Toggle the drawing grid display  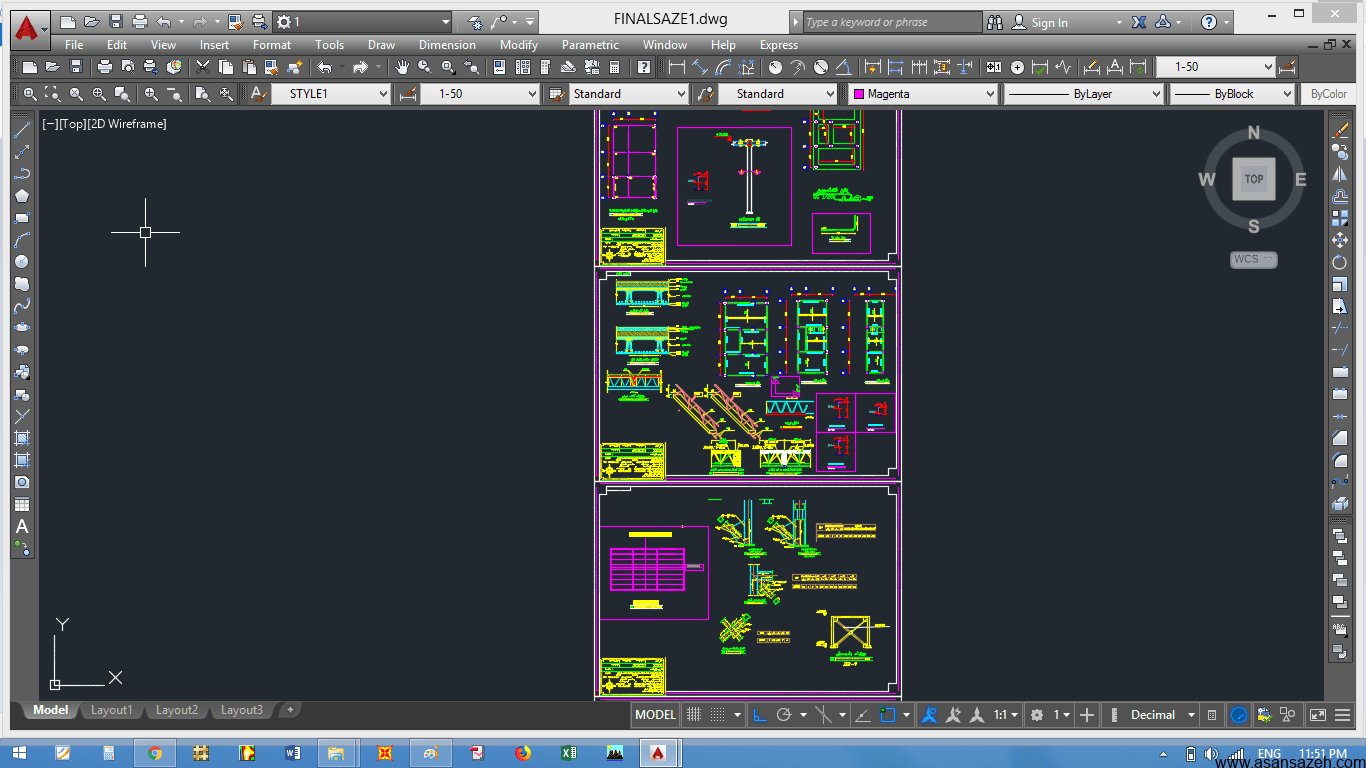[x=694, y=715]
